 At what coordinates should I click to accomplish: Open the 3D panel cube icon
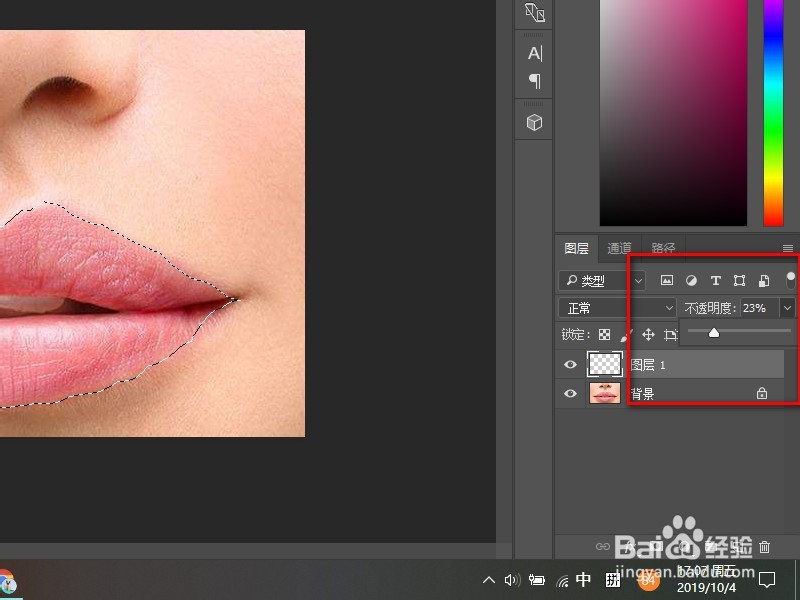(534, 122)
